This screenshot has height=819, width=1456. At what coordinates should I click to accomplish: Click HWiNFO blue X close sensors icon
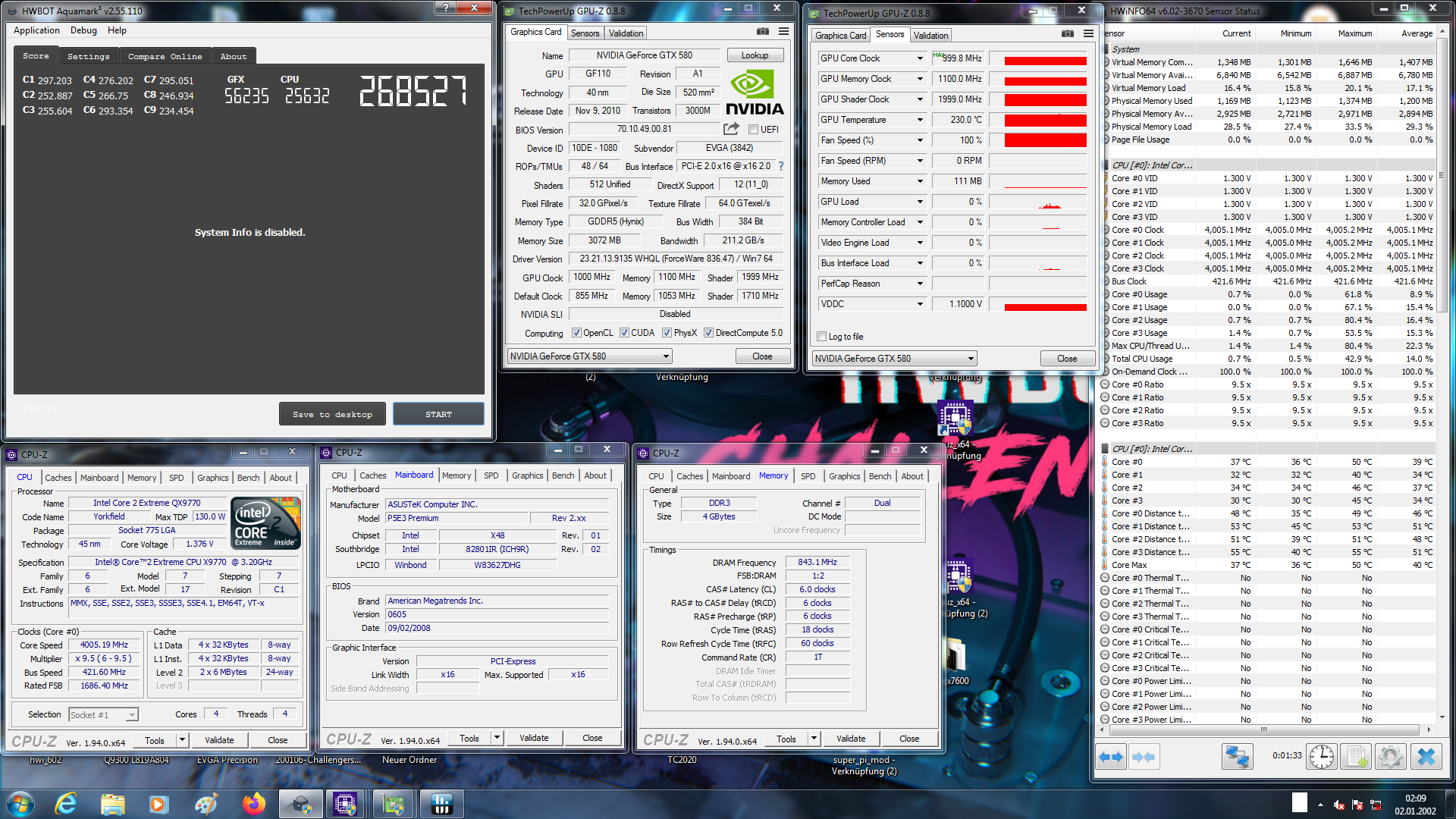1426,757
